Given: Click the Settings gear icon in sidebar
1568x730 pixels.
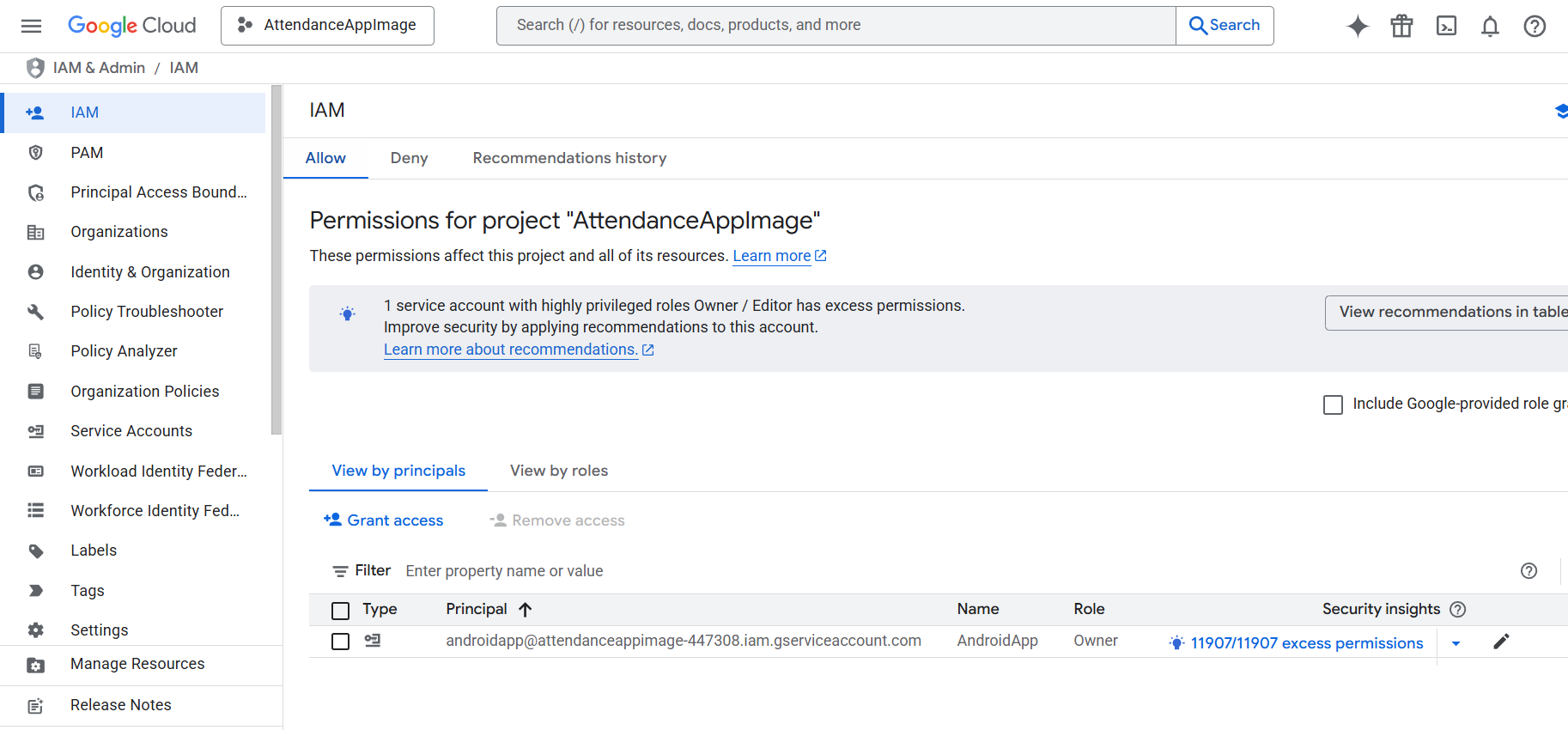Looking at the screenshot, I should tap(35, 630).
